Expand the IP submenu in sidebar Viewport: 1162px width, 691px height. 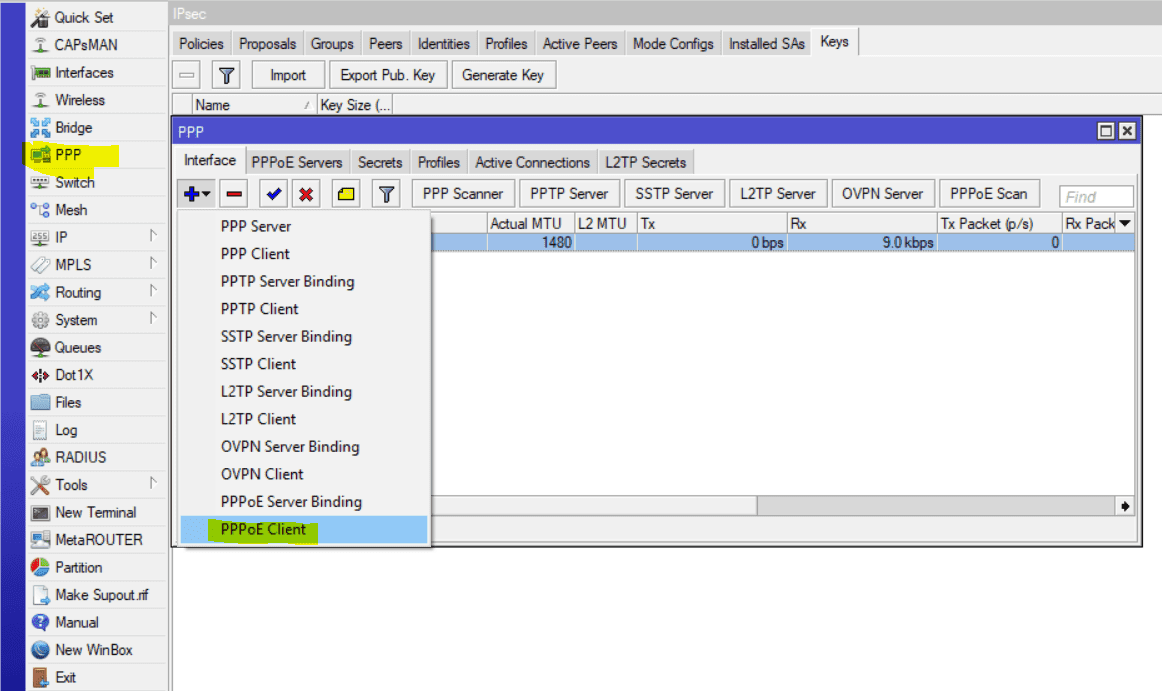tap(62, 238)
